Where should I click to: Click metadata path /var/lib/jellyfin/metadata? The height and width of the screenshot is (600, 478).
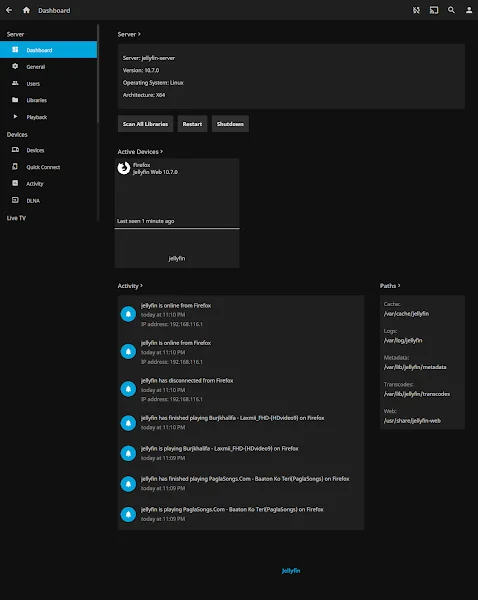(415, 367)
